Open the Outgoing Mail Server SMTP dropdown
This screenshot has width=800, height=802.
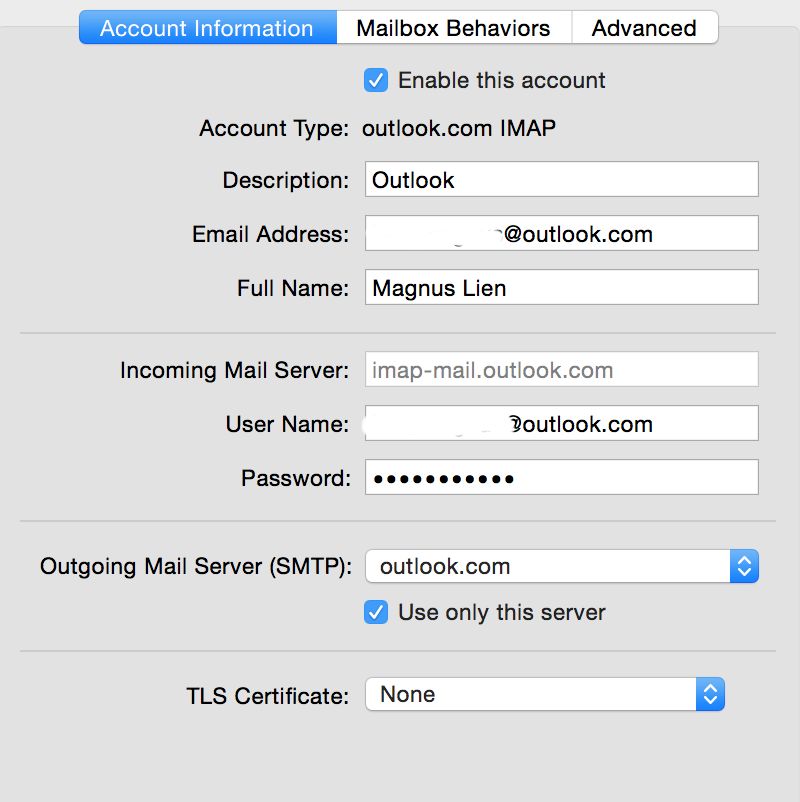562,566
